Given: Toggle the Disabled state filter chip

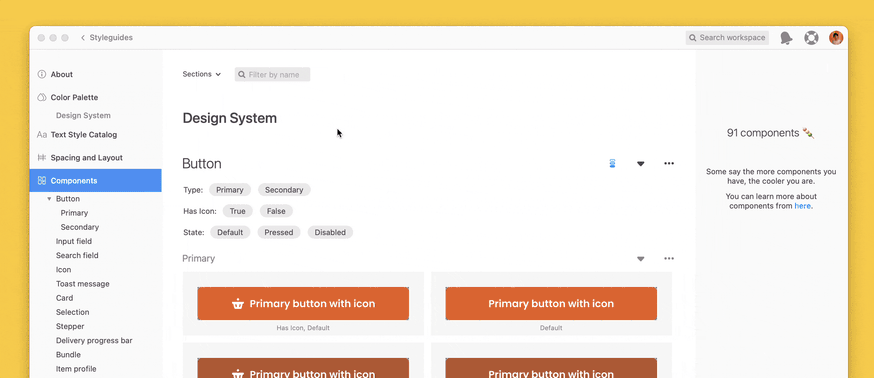Looking at the screenshot, I should [330, 232].
